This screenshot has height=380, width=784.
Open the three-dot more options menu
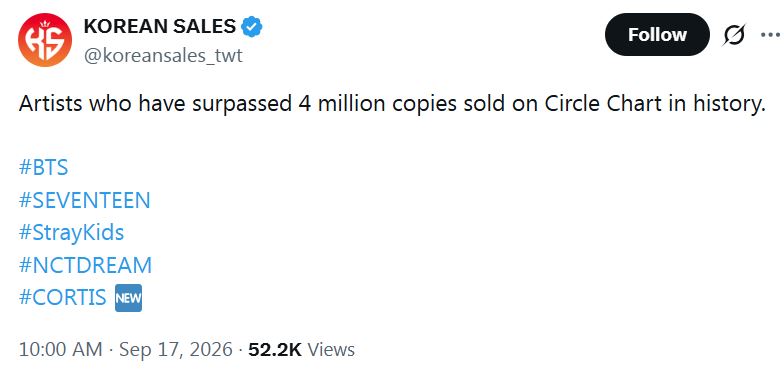click(x=770, y=34)
